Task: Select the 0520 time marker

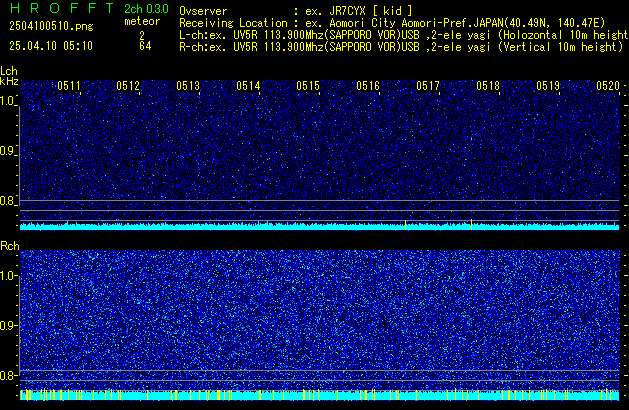Action: coord(608,86)
